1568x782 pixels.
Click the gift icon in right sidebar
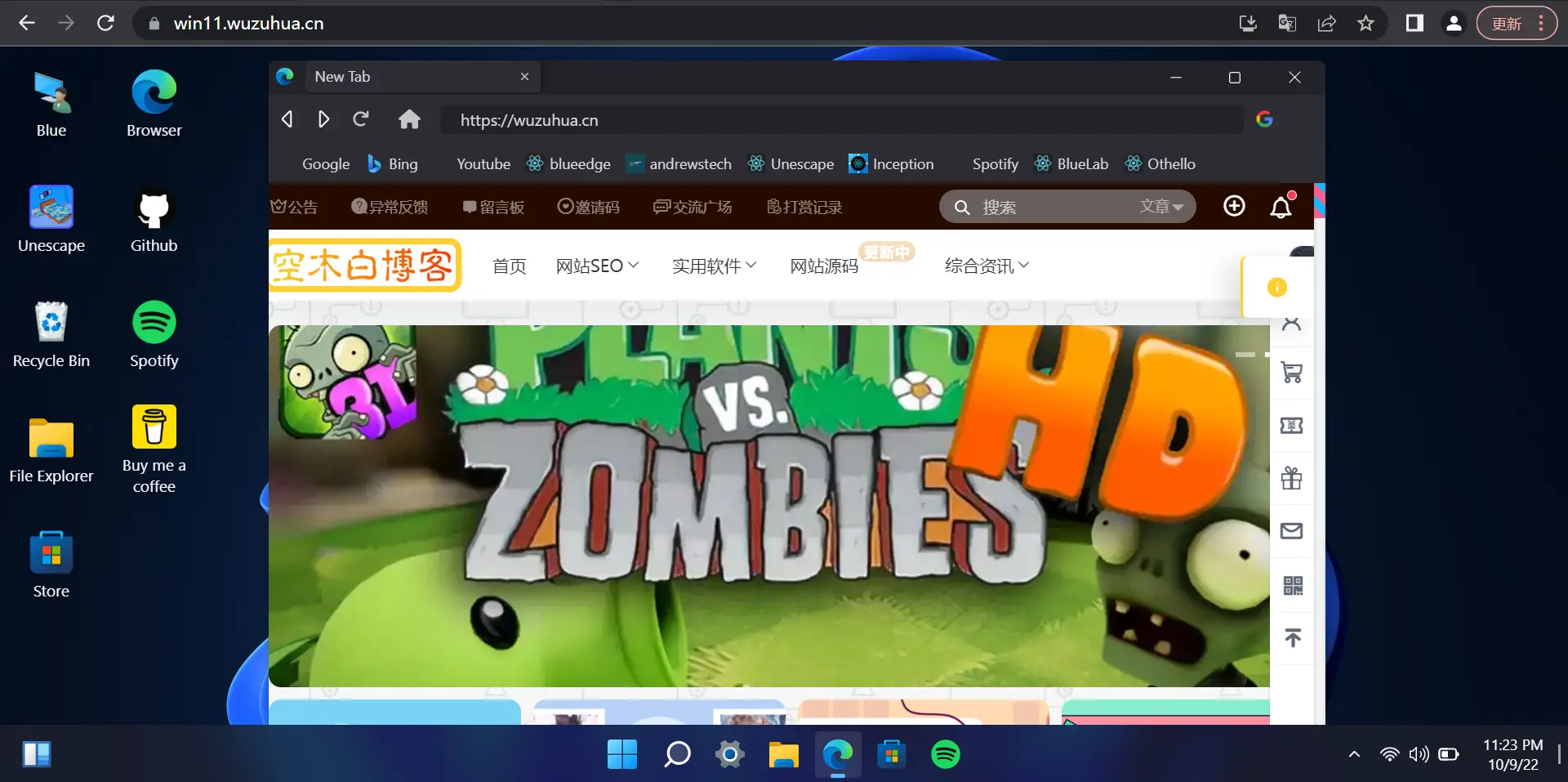(x=1291, y=478)
